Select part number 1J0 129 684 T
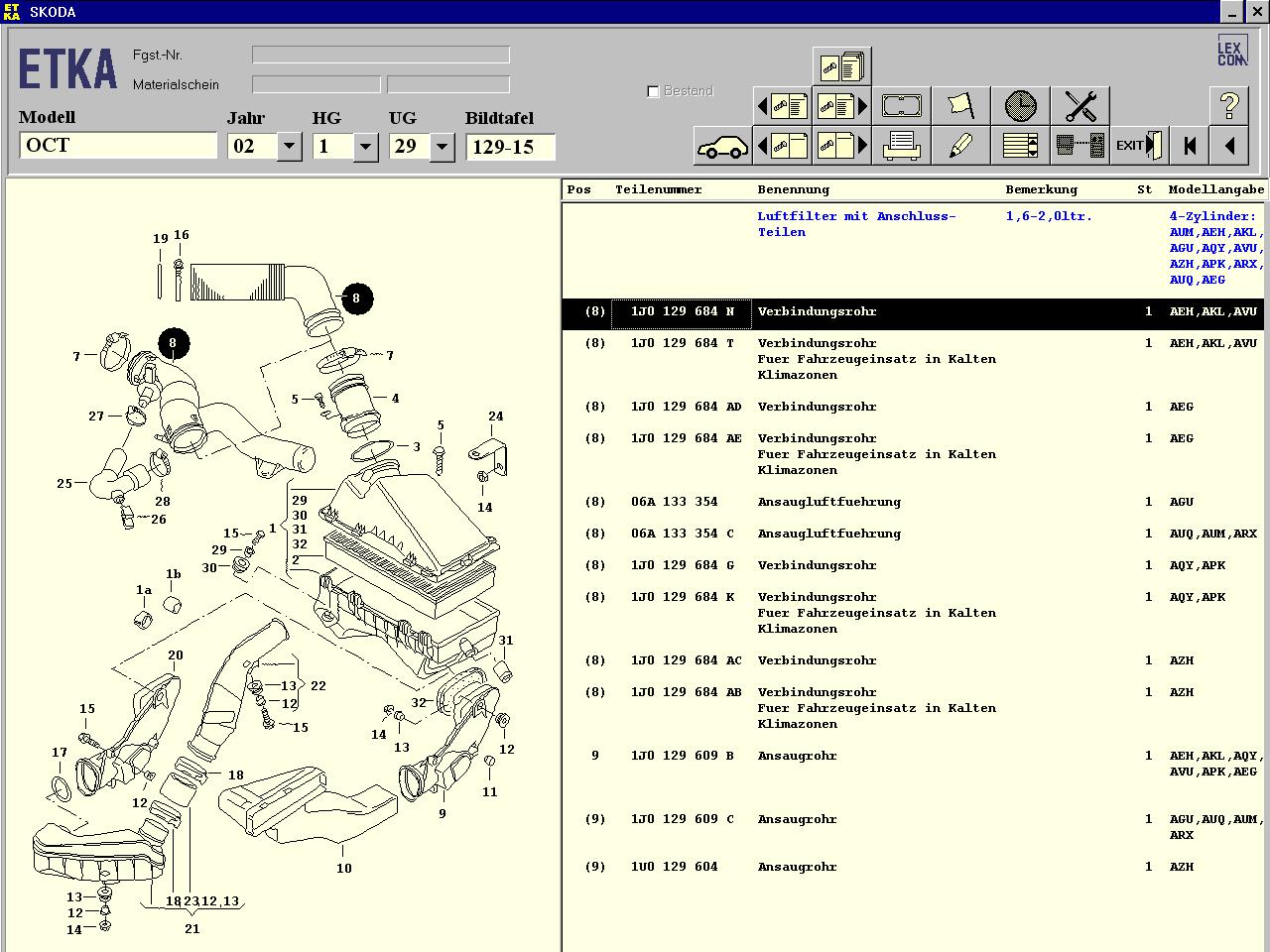This screenshot has height=952, width=1270. tap(683, 343)
